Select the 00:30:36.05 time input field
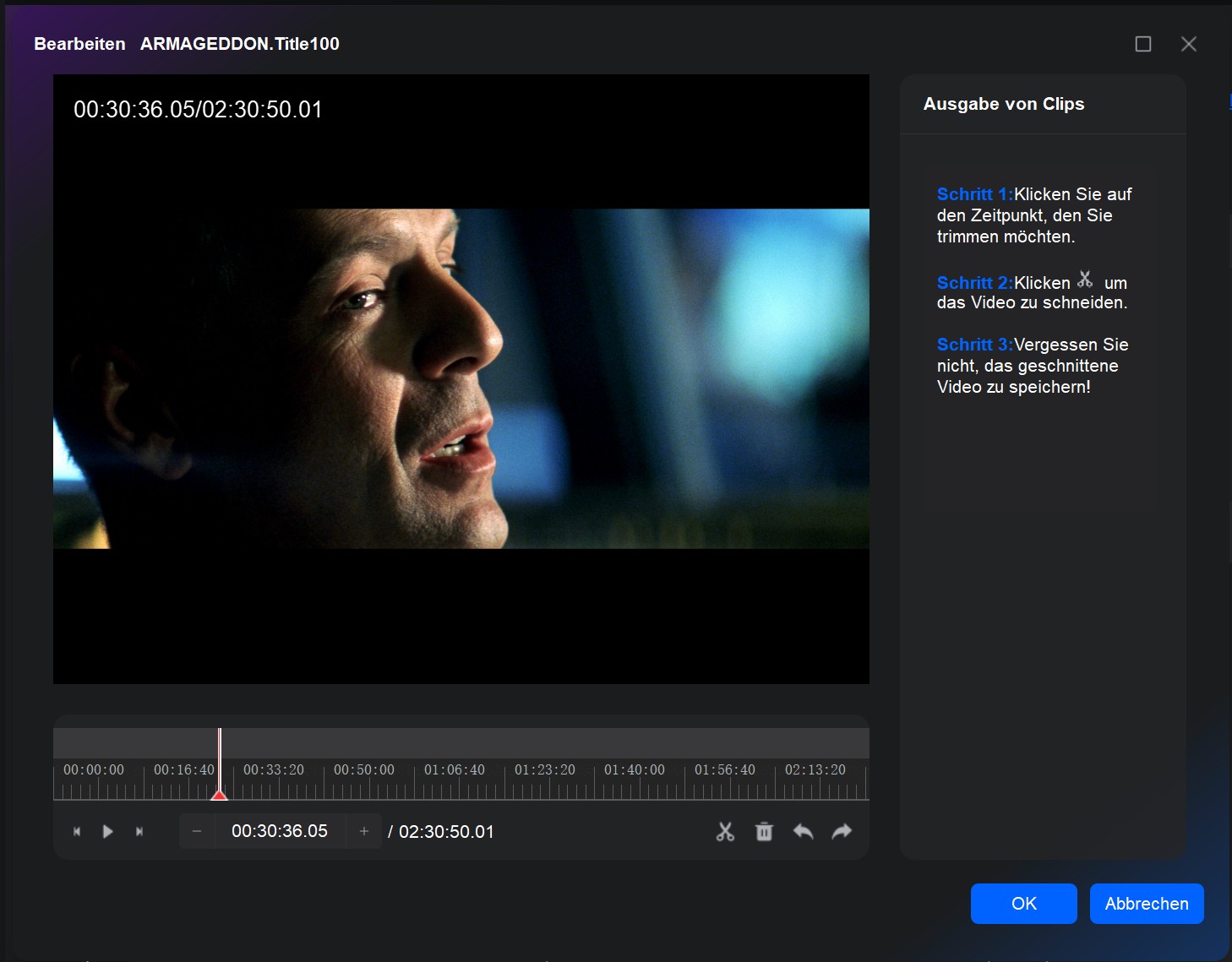The width and height of the screenshot is (1232, 962). click(x=280, y=832)
